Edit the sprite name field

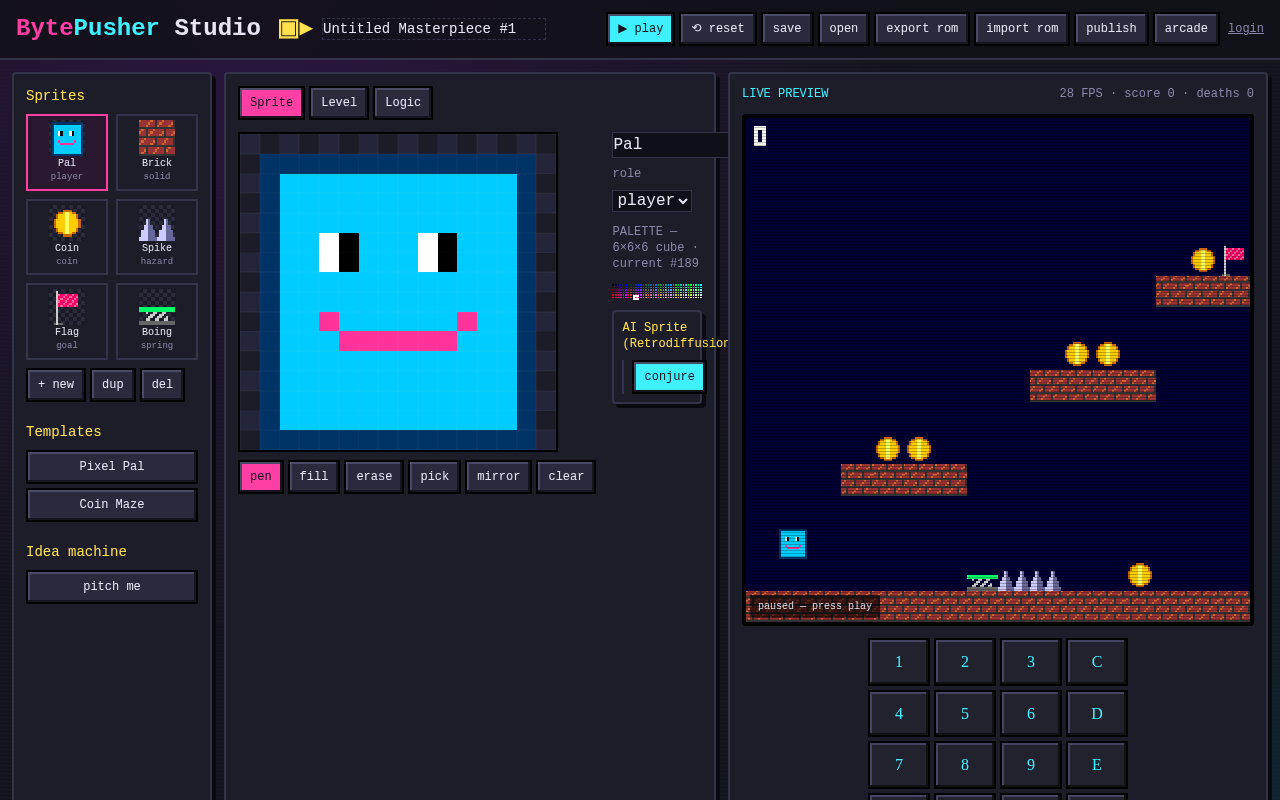click(x=670, y=145)
